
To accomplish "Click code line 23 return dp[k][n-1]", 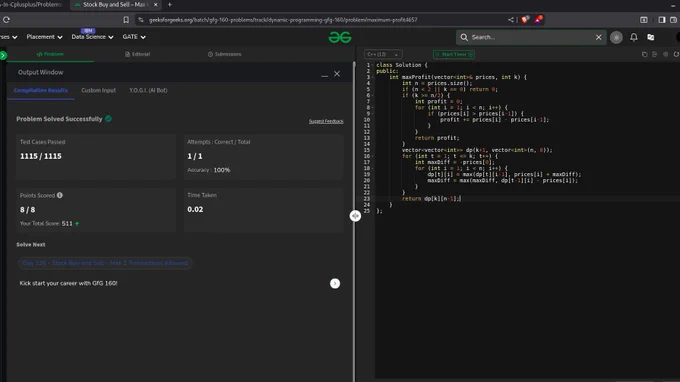I will pyautogui.click(x=432, y=199).
